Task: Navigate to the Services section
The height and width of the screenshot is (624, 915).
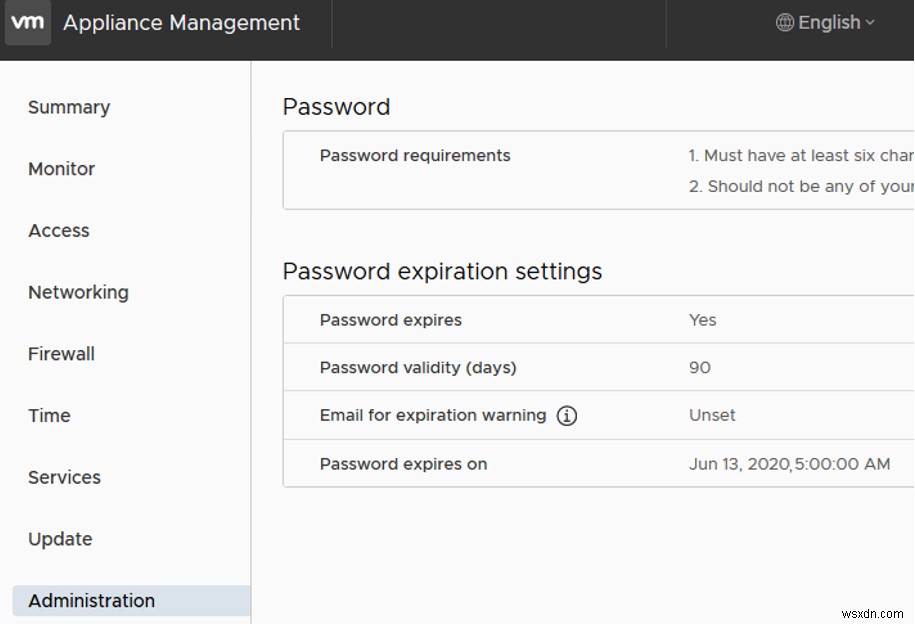Action: [x=64, y=478]
